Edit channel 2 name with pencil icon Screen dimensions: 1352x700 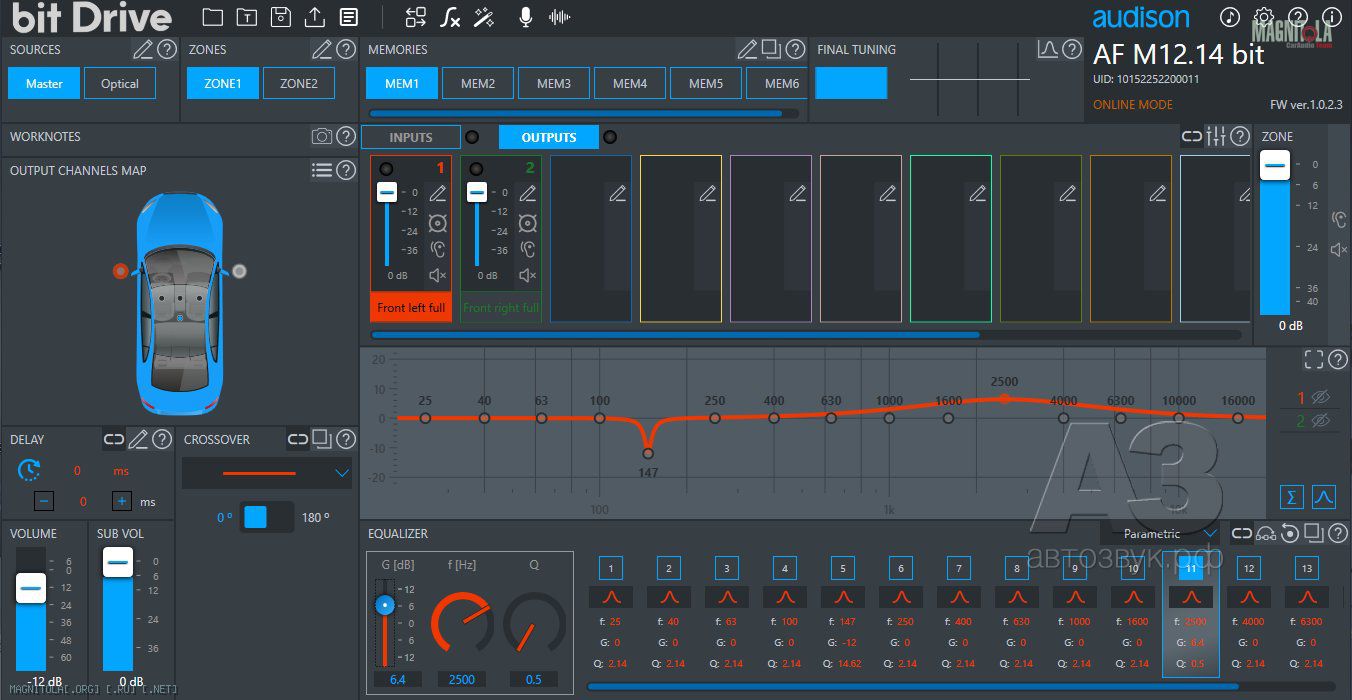pyautogui.click(x=528, y=194)
